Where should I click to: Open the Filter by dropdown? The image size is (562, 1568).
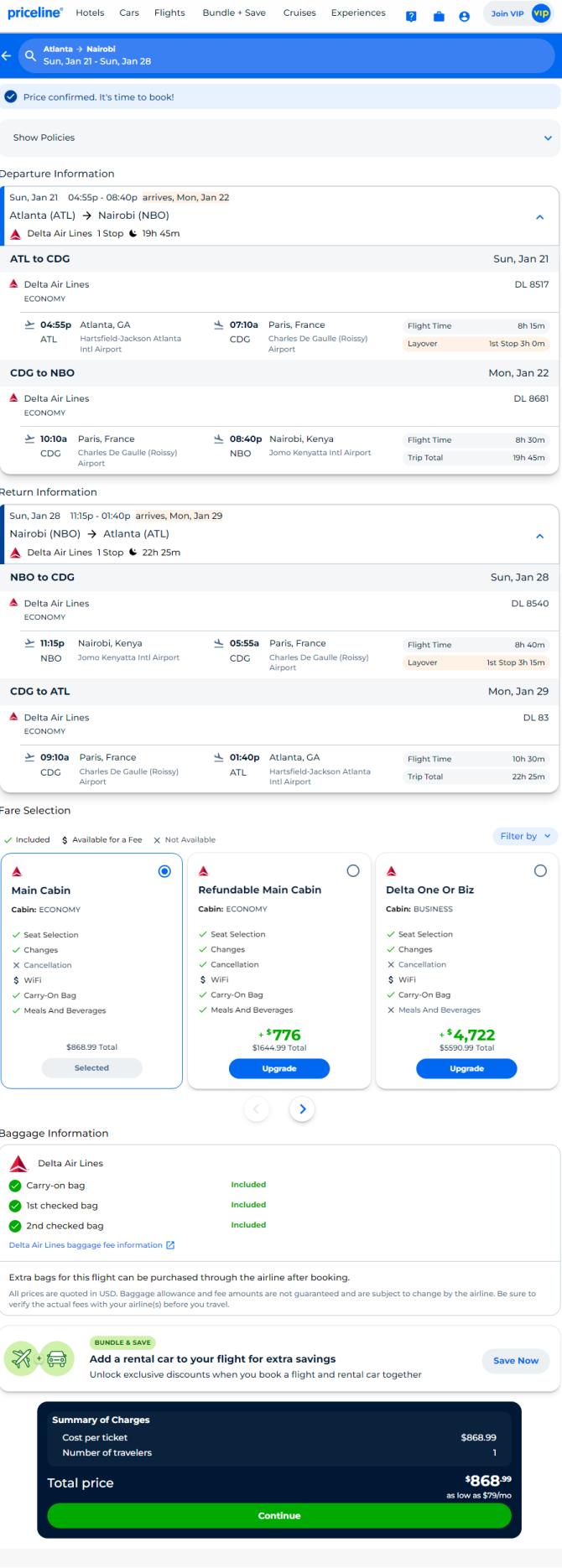525,836
